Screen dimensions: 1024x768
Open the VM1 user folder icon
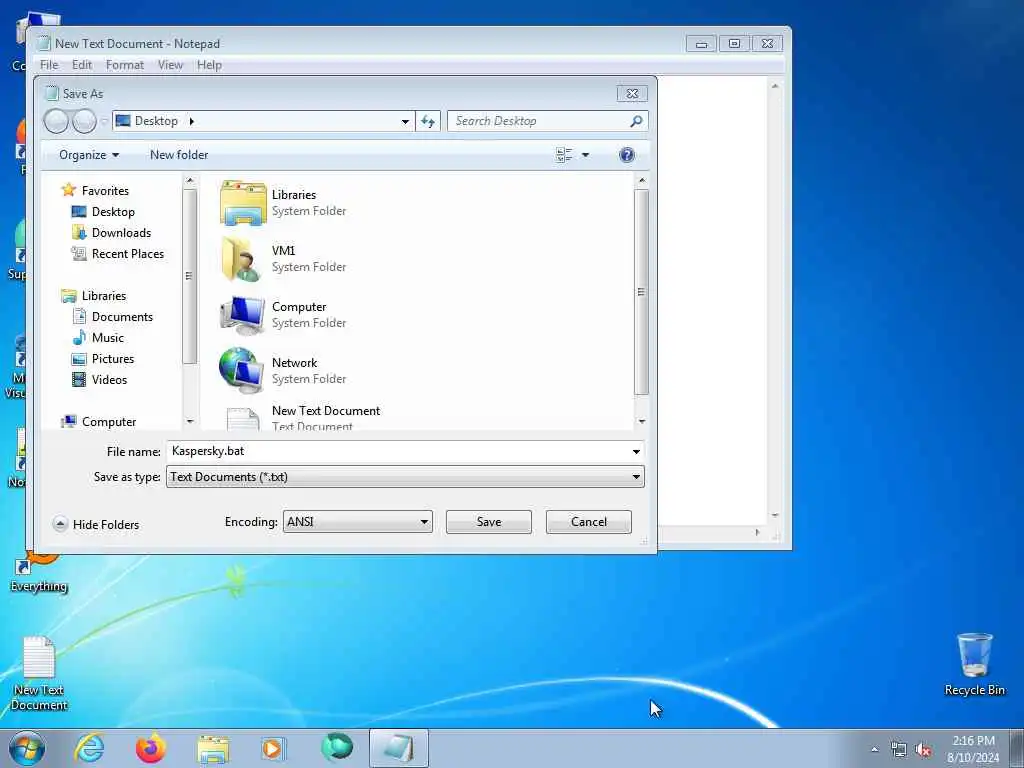pyautogui.click(x=242, y=259)
